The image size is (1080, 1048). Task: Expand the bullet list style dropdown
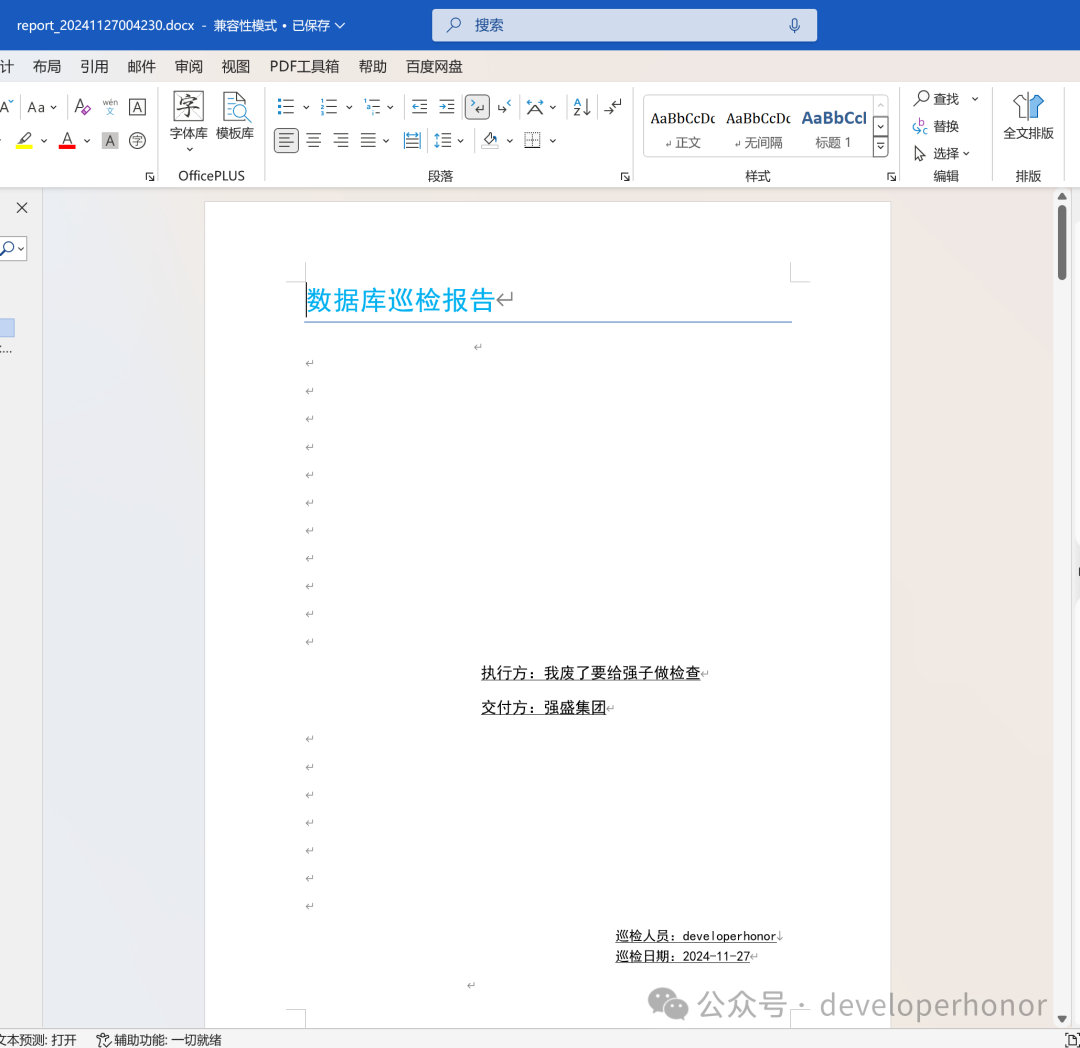(x=306, y=107)
